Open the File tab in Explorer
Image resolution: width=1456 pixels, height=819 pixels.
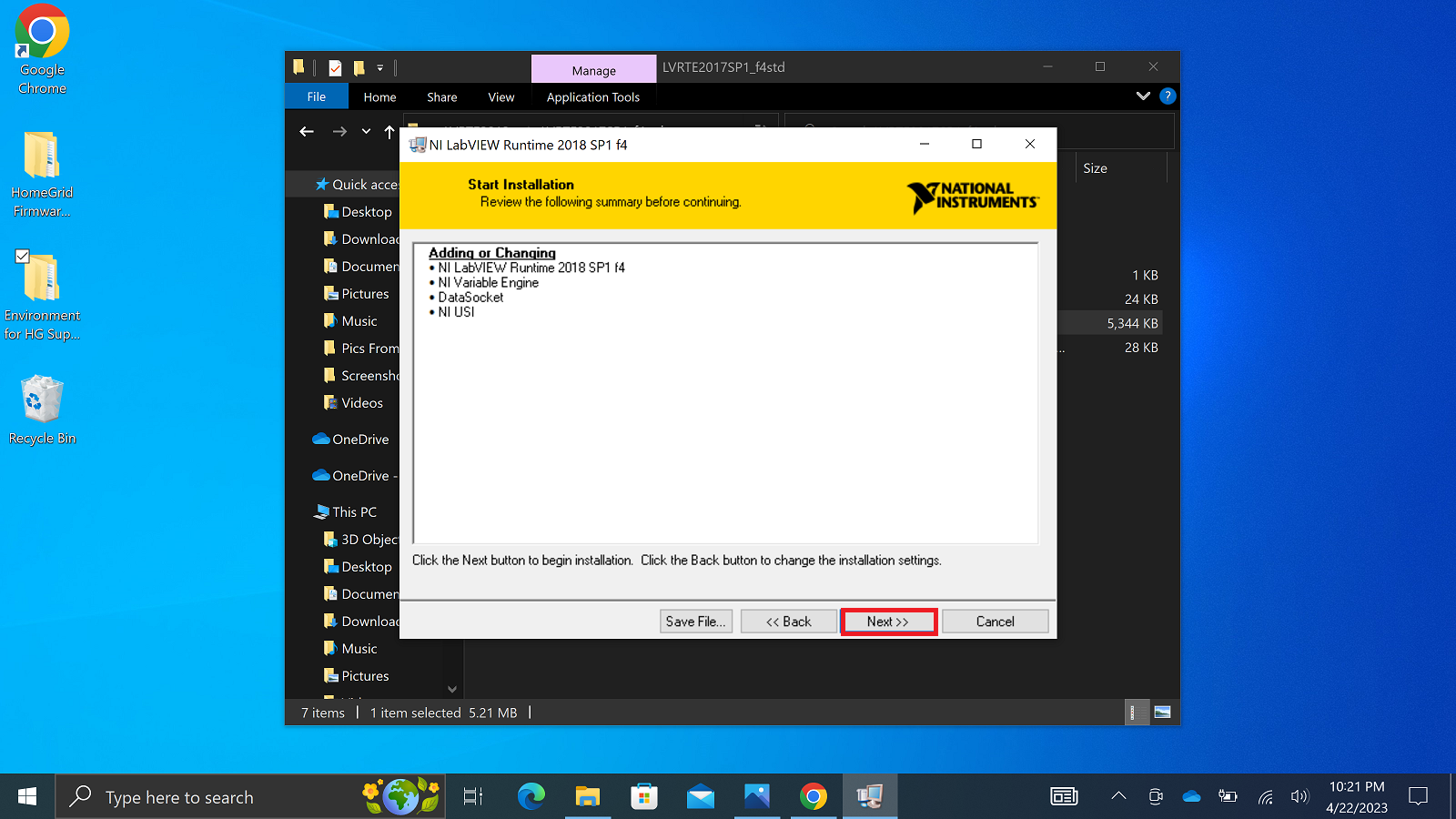[x=316, y=96]
